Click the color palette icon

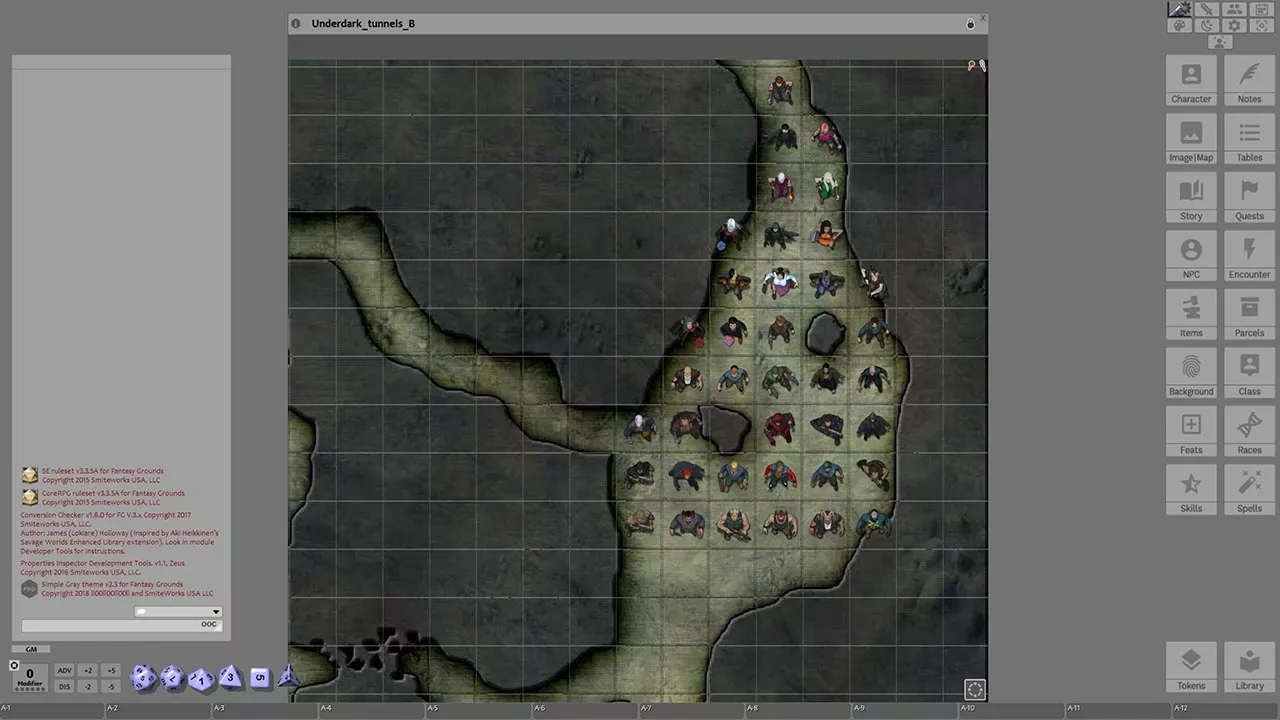pos(1180,26)
